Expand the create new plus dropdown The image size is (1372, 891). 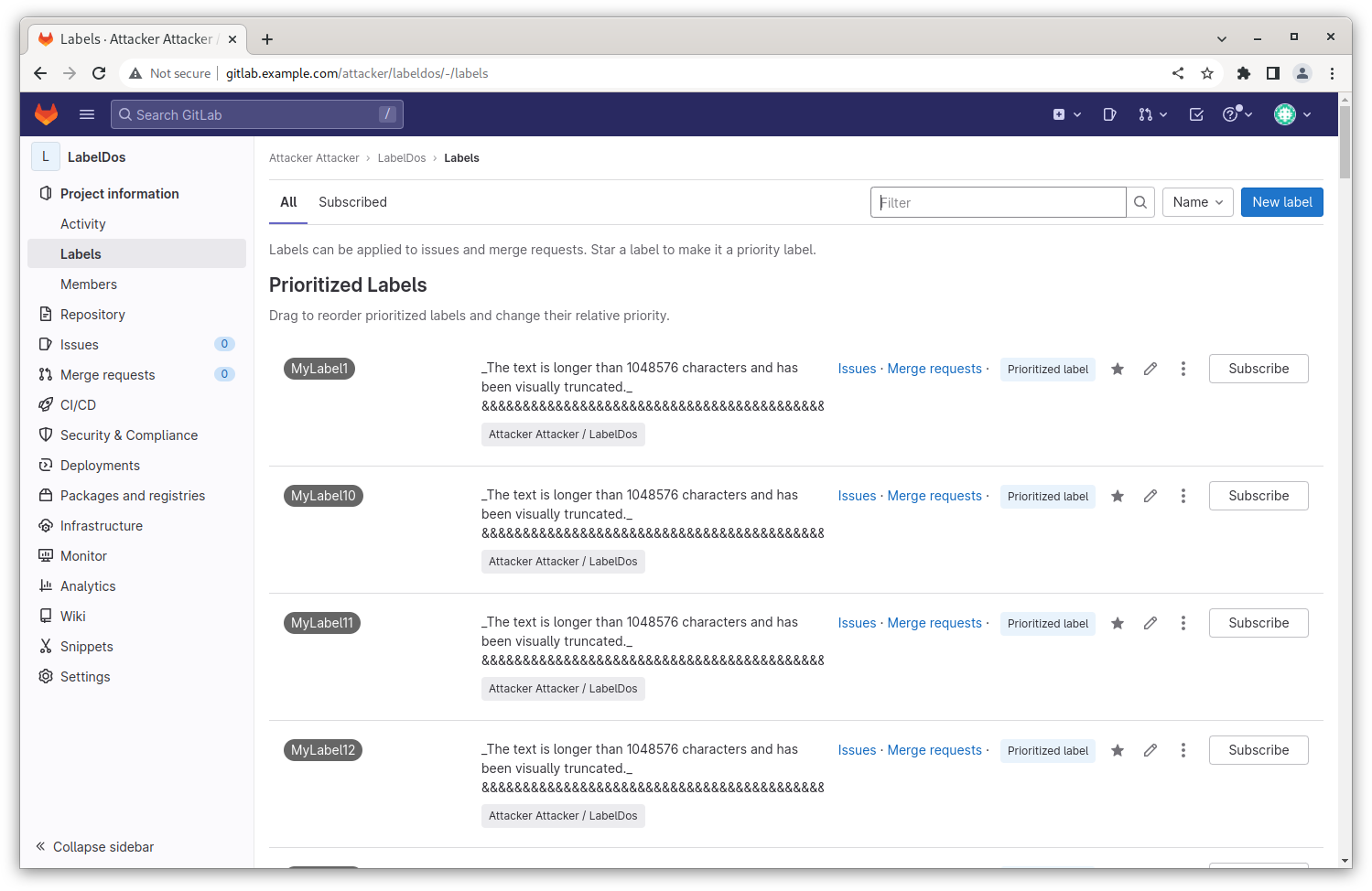click(x=1066, y=114)
